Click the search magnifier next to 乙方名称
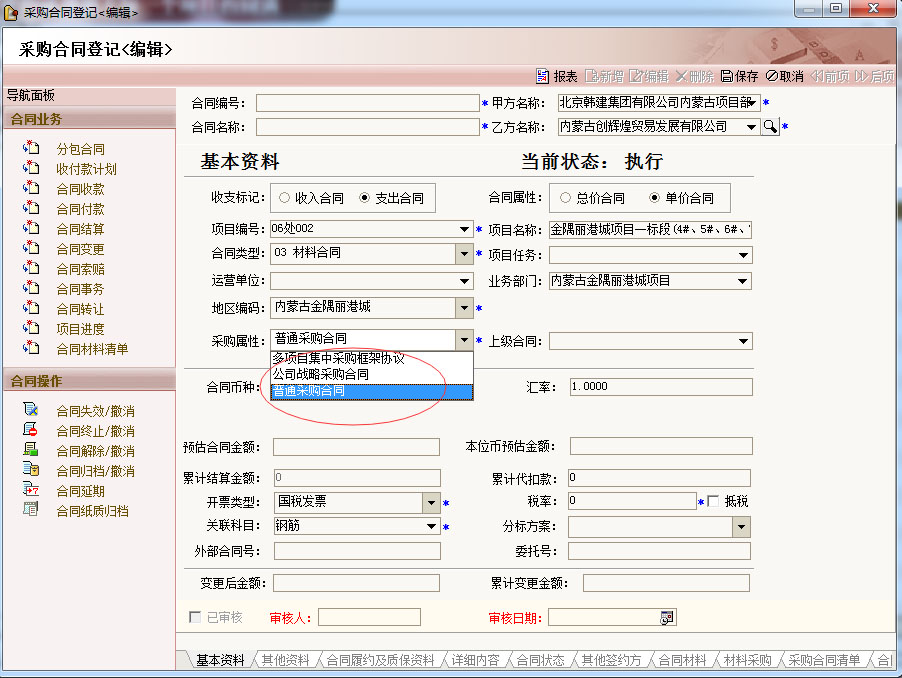The image size is (902, 678). [770, 127]
